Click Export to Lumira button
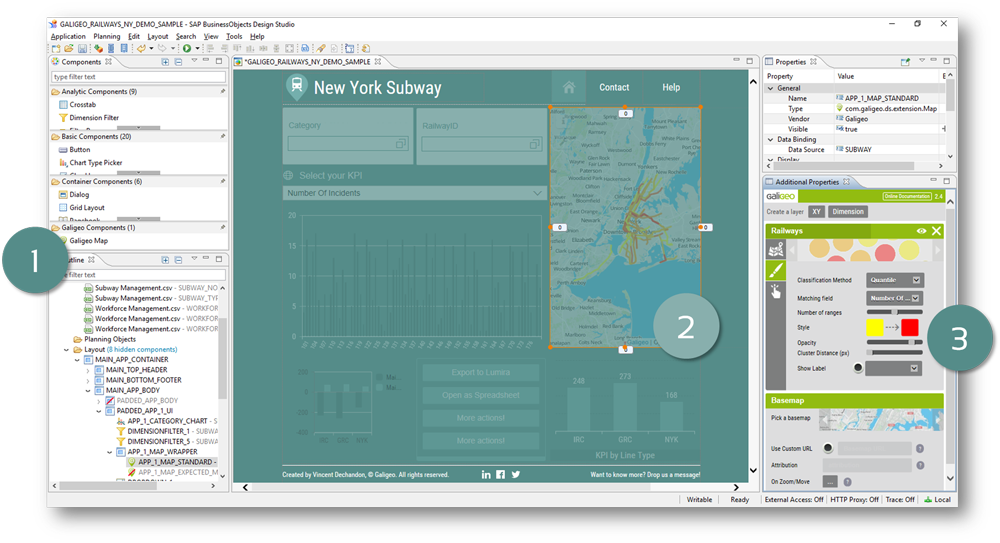 [x=481, y=373]
